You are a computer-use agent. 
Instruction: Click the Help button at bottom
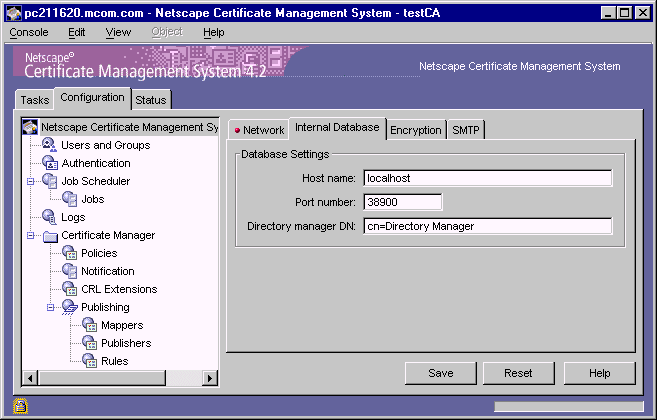(x=599, y=373)
